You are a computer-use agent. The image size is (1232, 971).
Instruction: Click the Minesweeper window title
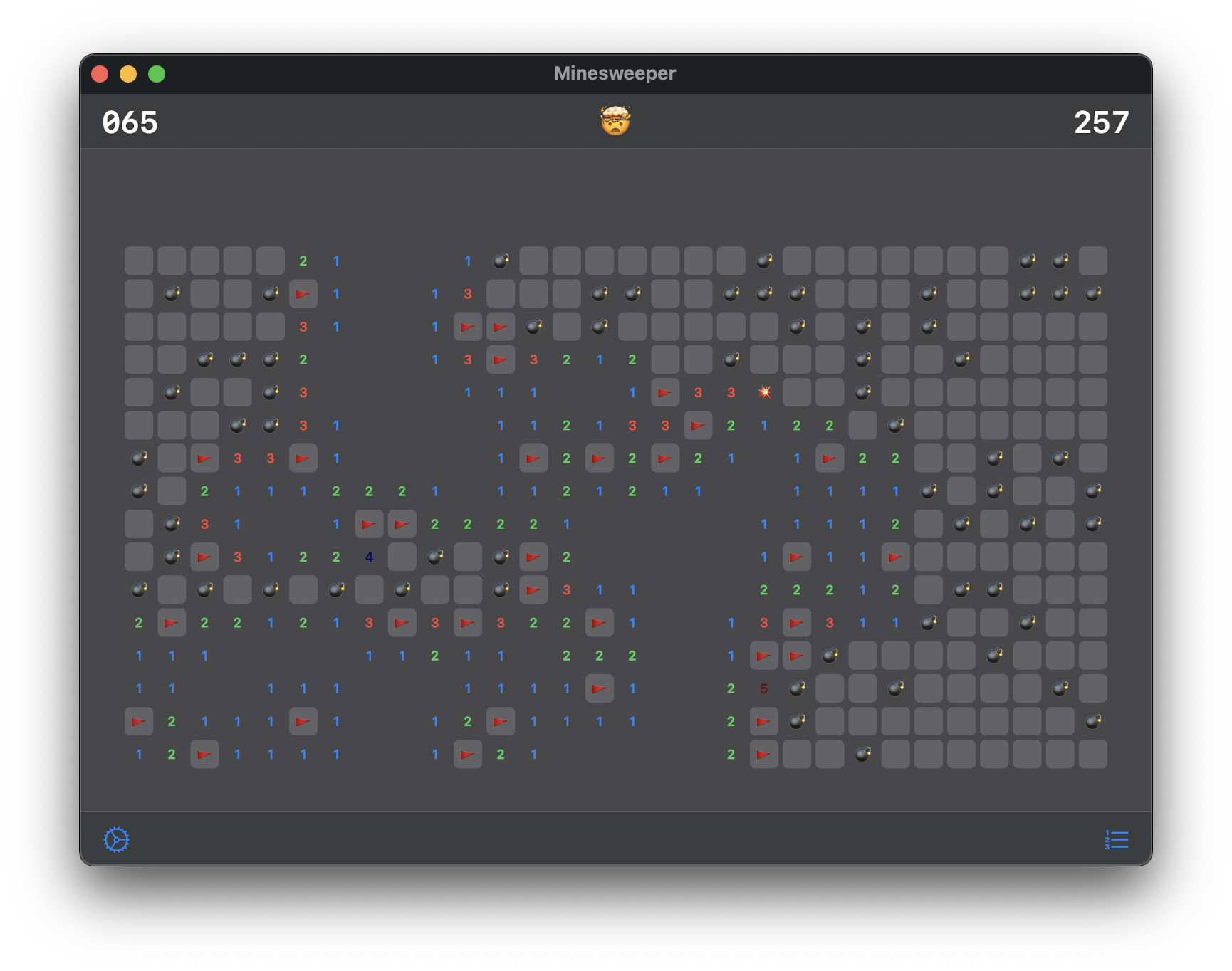pyautogui.click(x=615, y=73)
